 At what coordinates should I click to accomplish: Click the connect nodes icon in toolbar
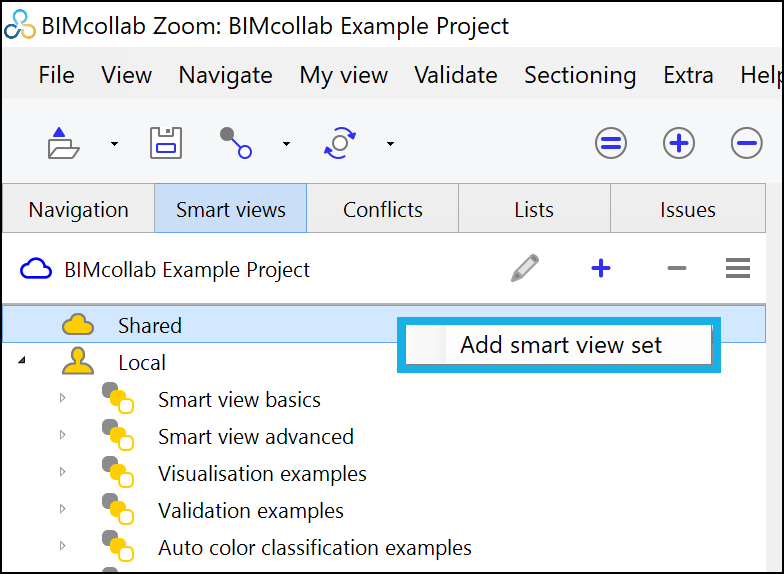coord(236,143)
